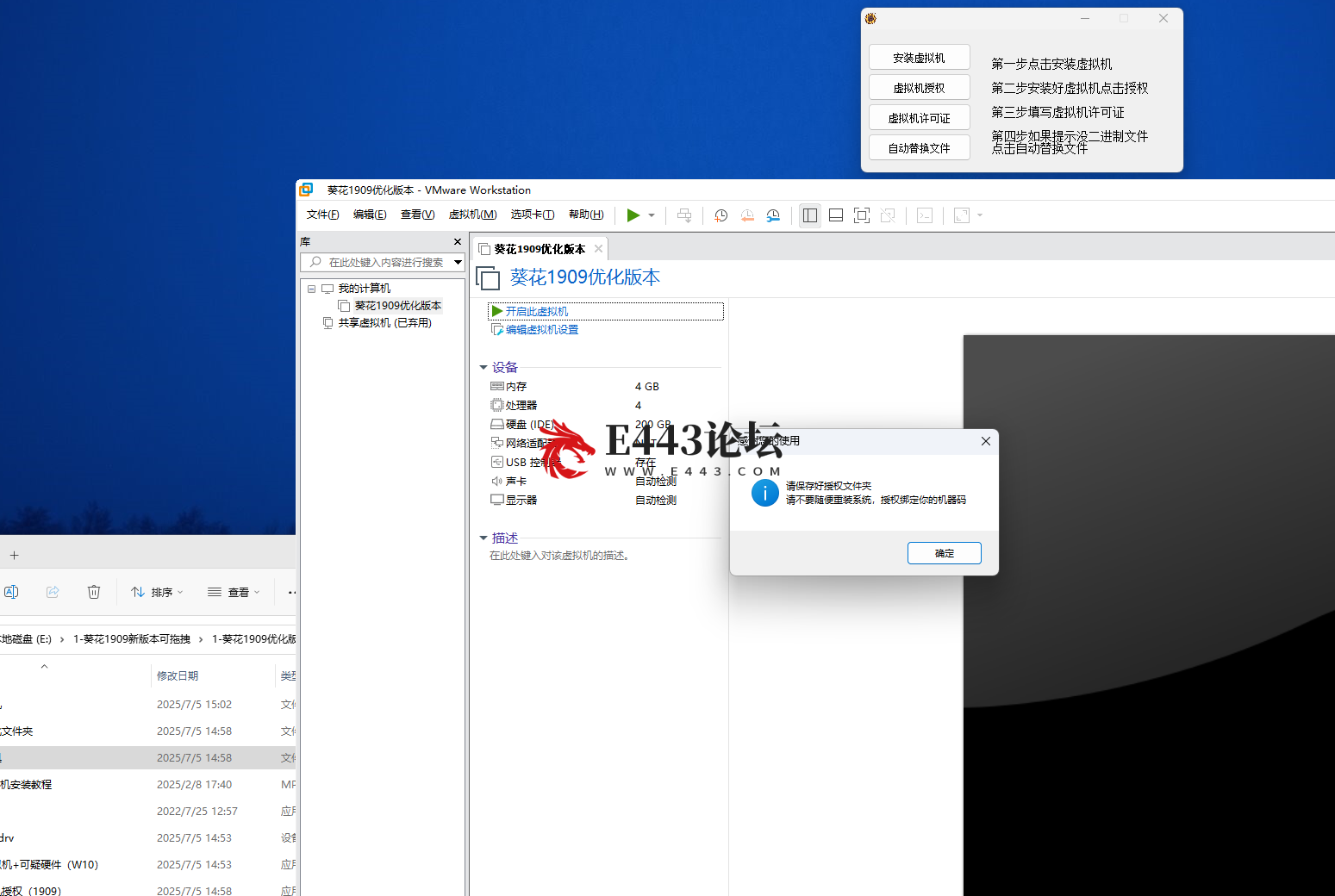Click the Rename icon in File Explorer
Screen dimensions: 1335x896
tap(11, 592)
